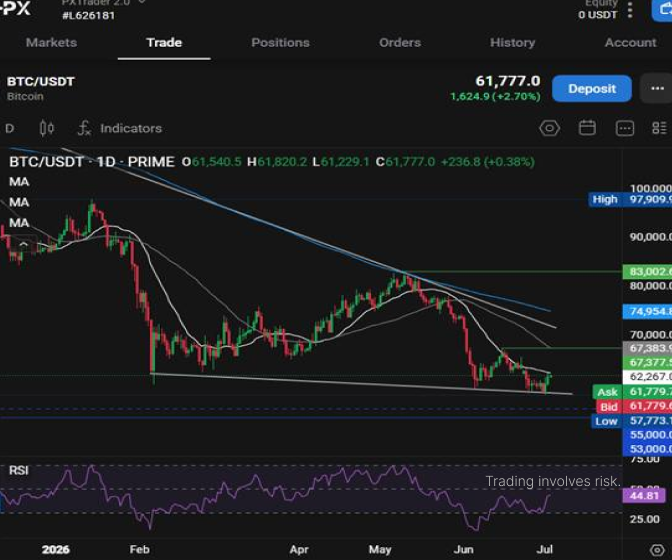Image resolution: width=672 pixels, height=560 pixels.
Task: Click the BTC/USDT 1D PRIME chart title
Action: pyautogui.click(x=92, y=162)
